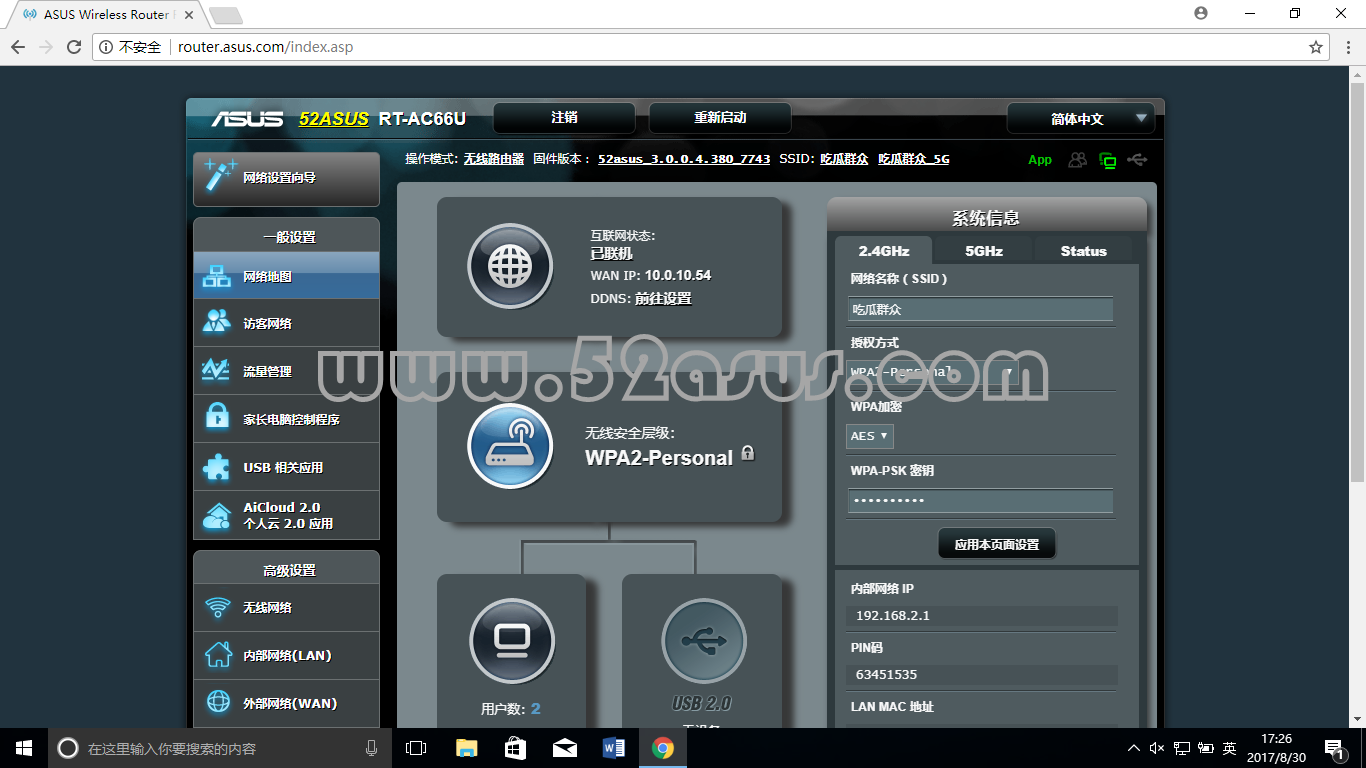The width and height of the screenshot is (1366, 768).
Task: Click the 注销 logout button
Action: tap(564, 118)
